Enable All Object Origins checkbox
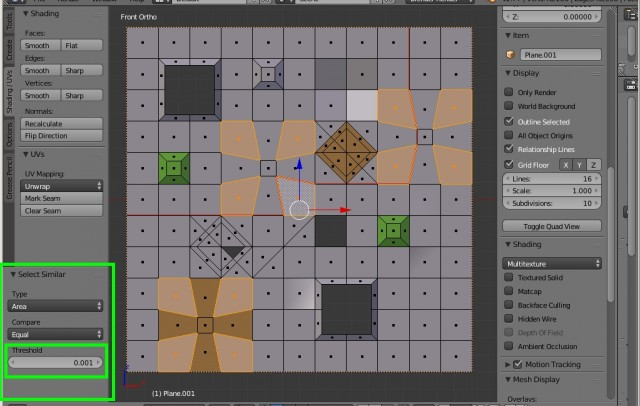The image size is (640, 406). [509, 135]
